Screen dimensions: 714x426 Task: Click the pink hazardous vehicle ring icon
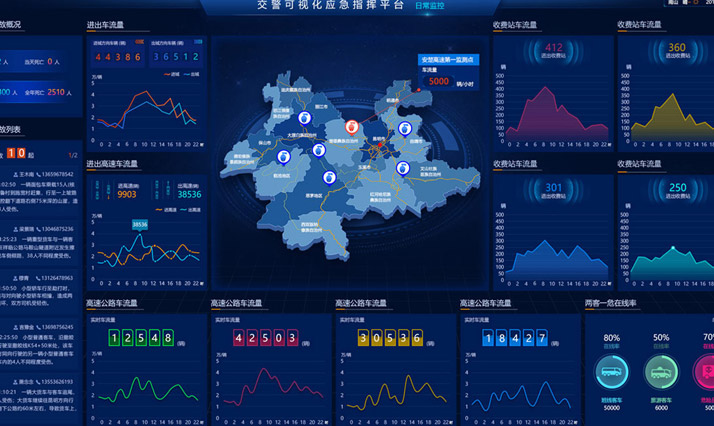(x=705, y=374)
